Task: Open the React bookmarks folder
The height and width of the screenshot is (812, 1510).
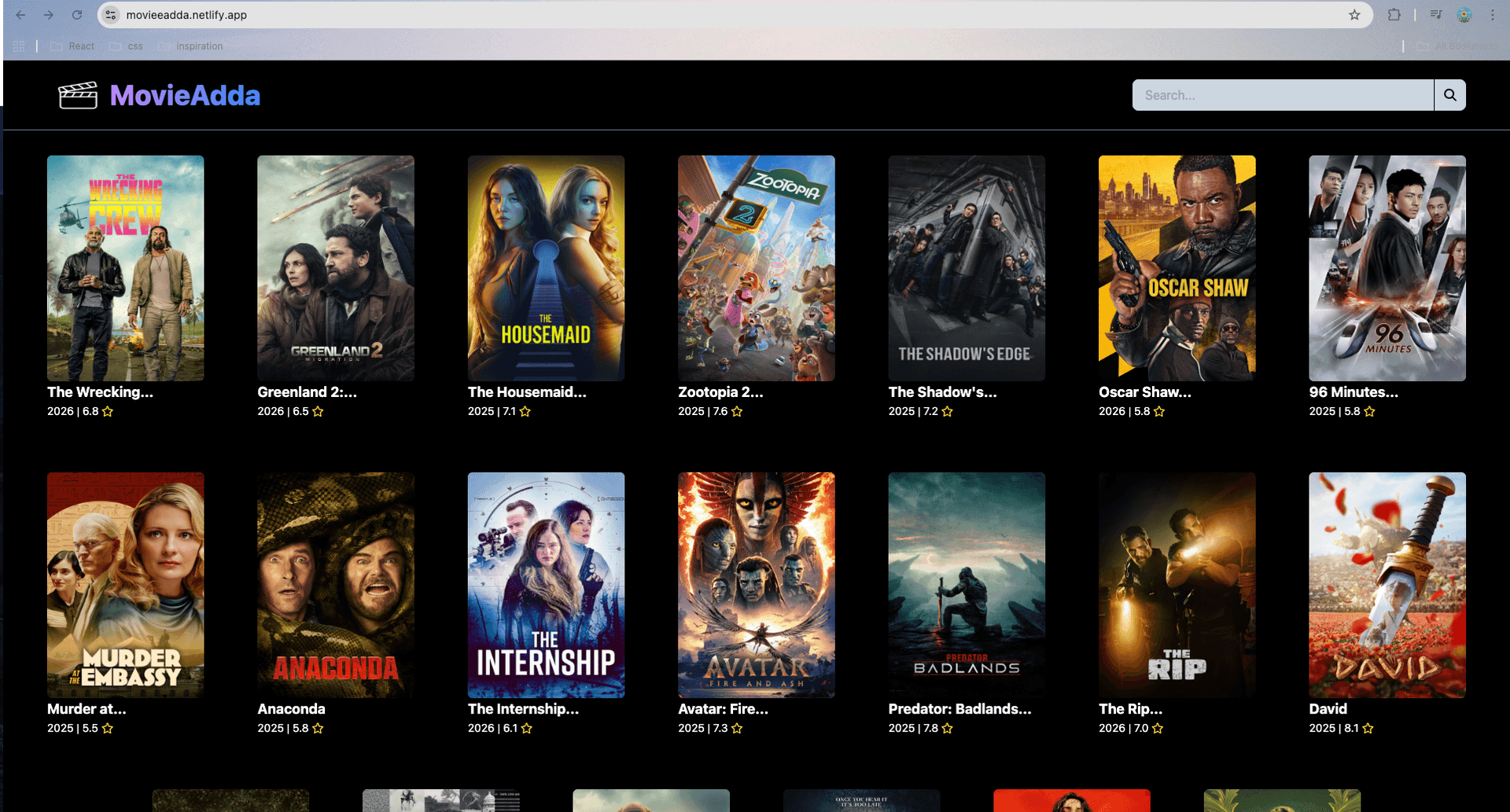Action: [72, 46]
